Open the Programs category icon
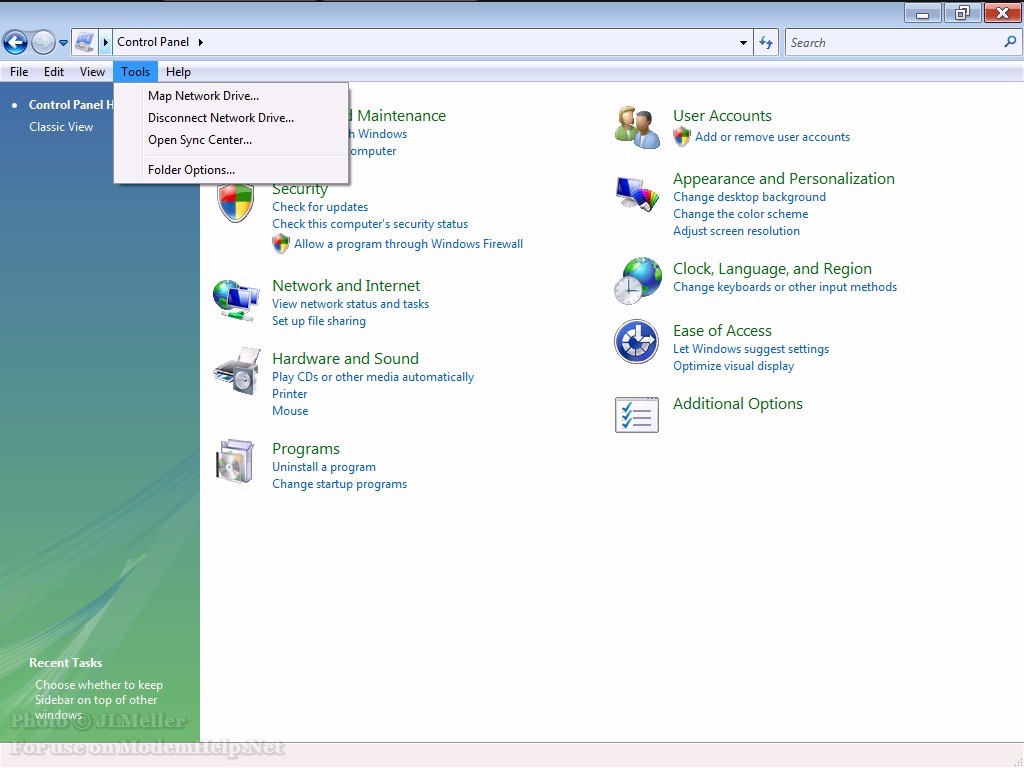1024x768 pixels. (236, 462)
